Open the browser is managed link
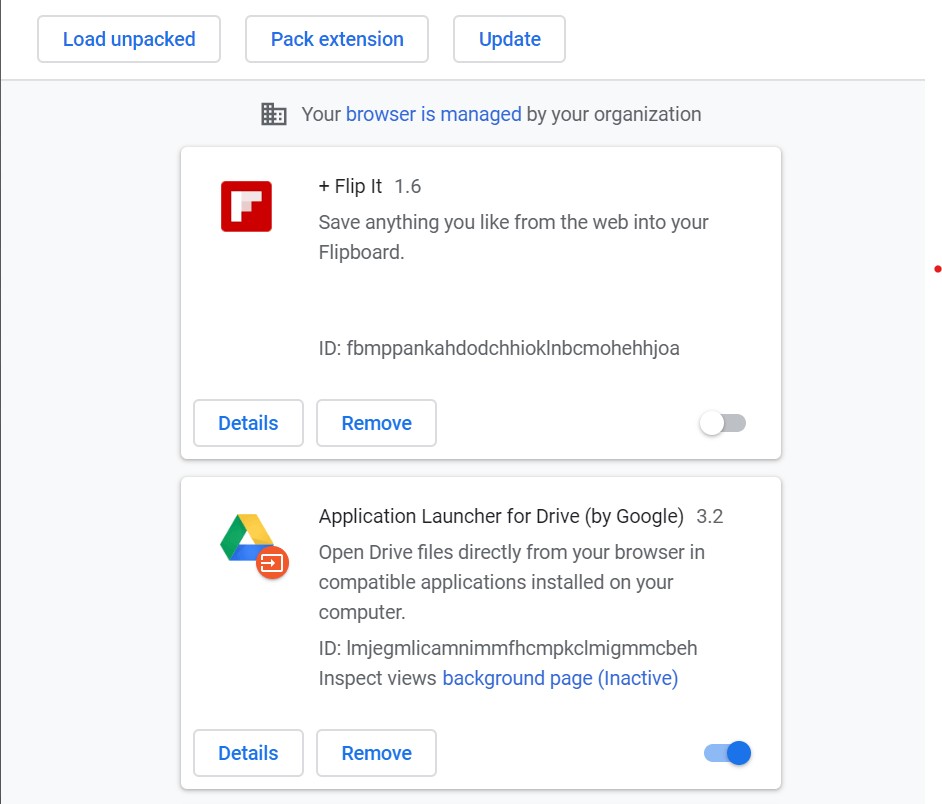The image size is (942, 804). pyautogui.click(x=433, y=114)
